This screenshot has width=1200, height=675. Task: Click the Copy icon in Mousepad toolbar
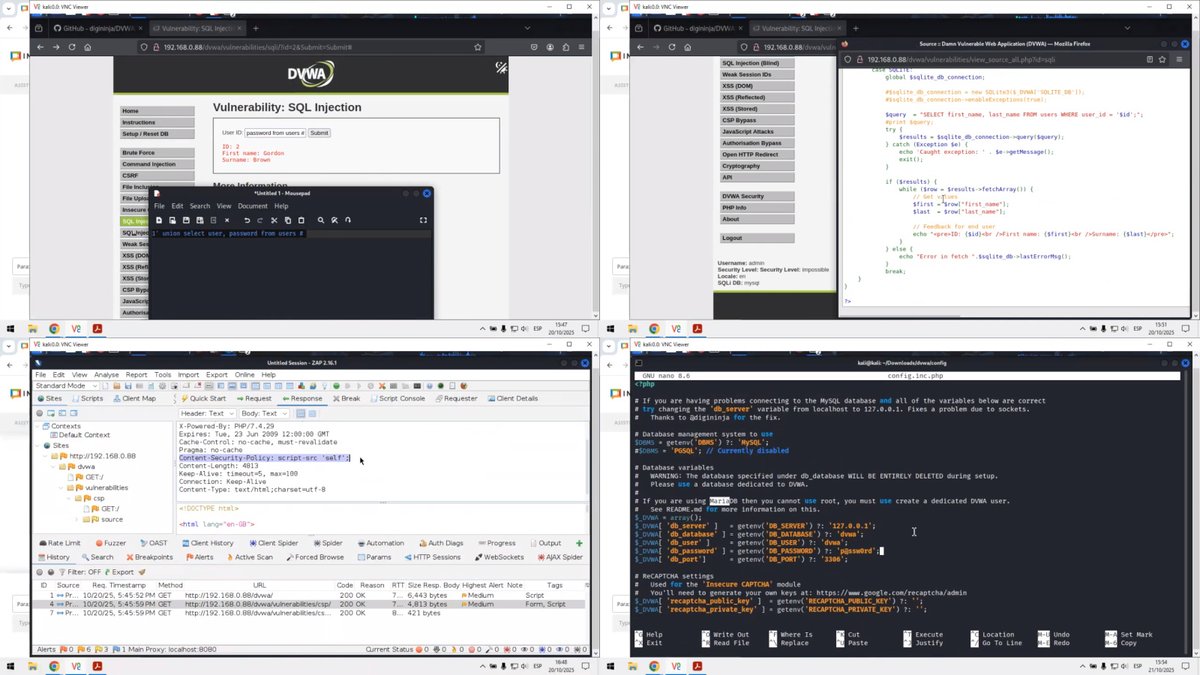288,220
